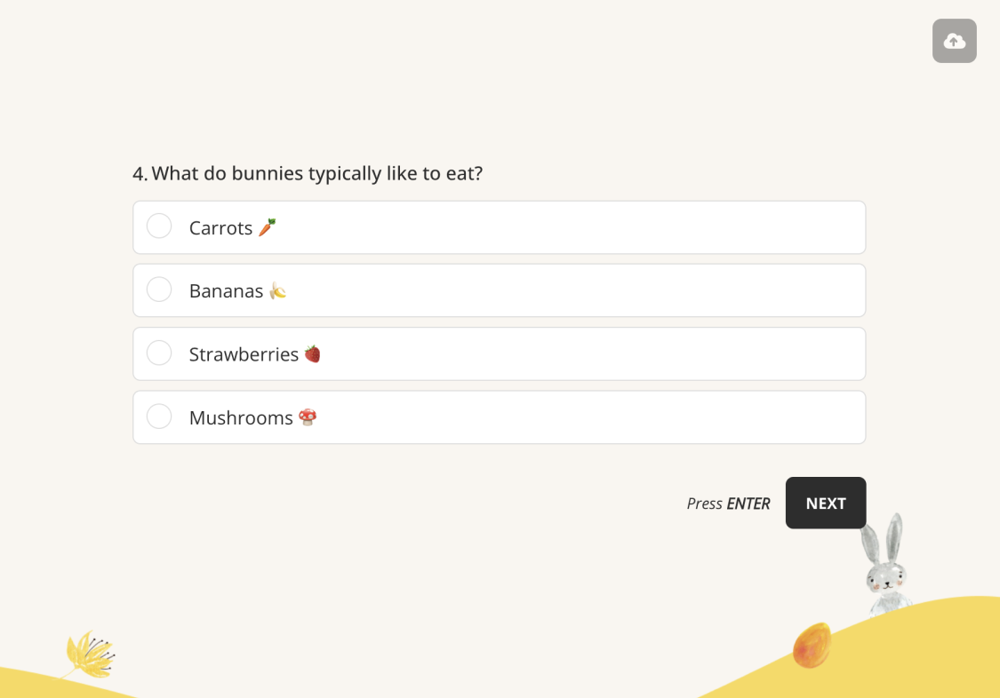1000x698 pixels.
Task: Choose the Mushrooms answer option
Action: (x=499, y=417)
